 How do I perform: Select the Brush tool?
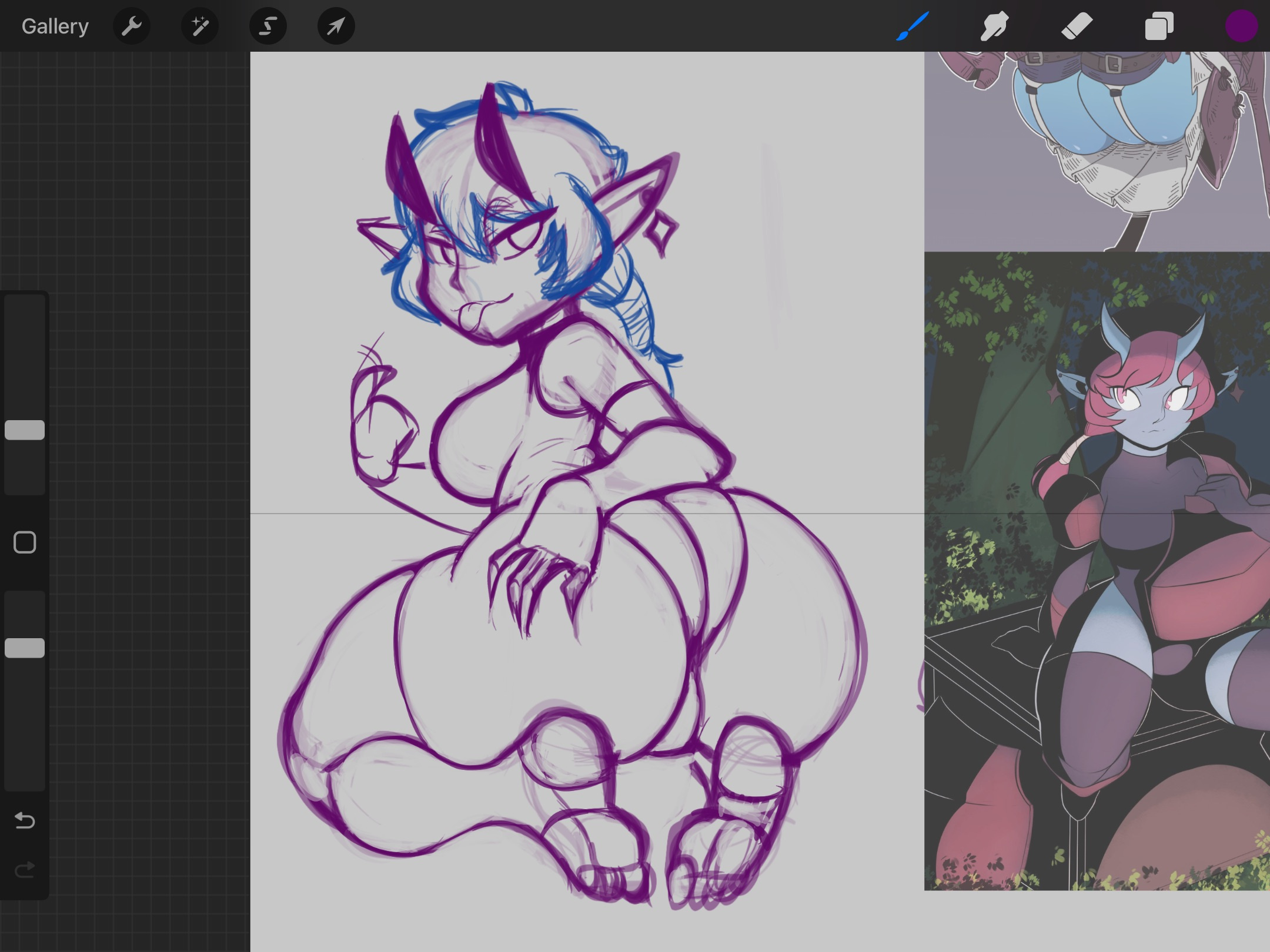click(x=913, y=26)
